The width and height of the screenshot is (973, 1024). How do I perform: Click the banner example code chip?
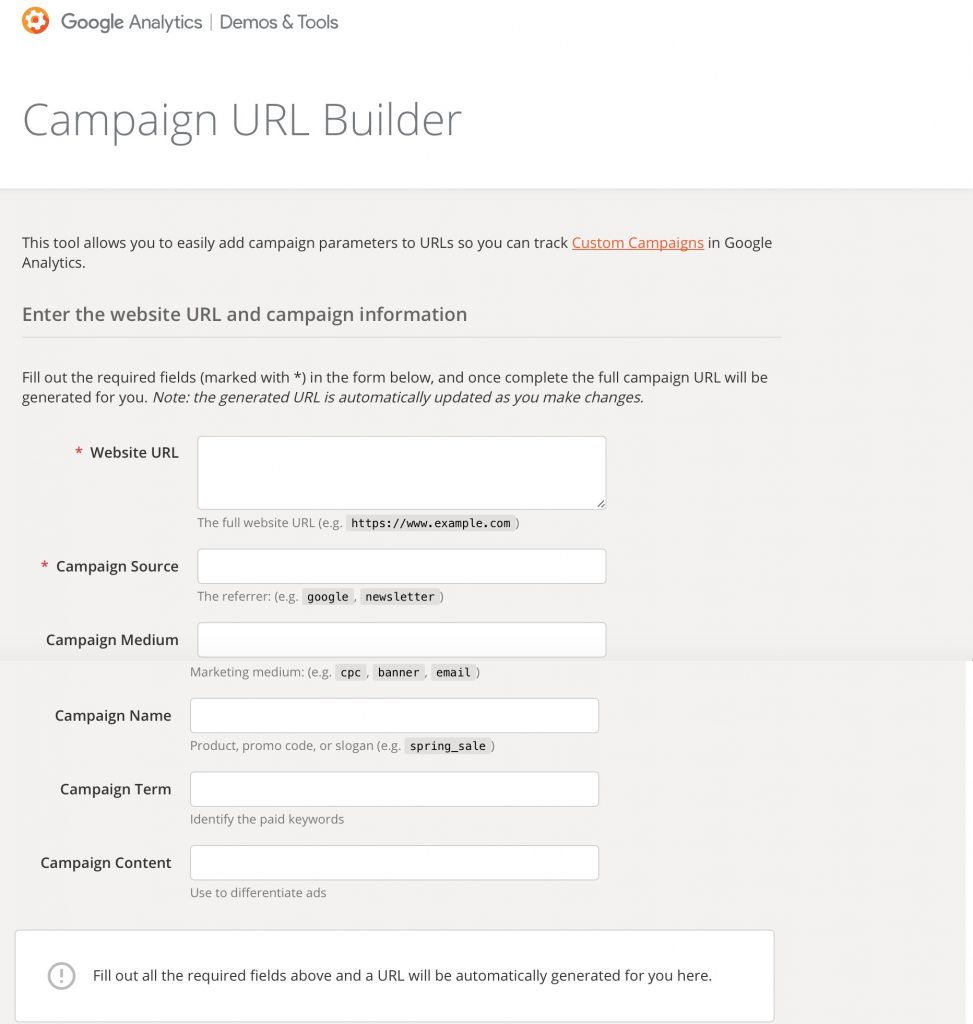pyautogui.click(x=398, y=673)
